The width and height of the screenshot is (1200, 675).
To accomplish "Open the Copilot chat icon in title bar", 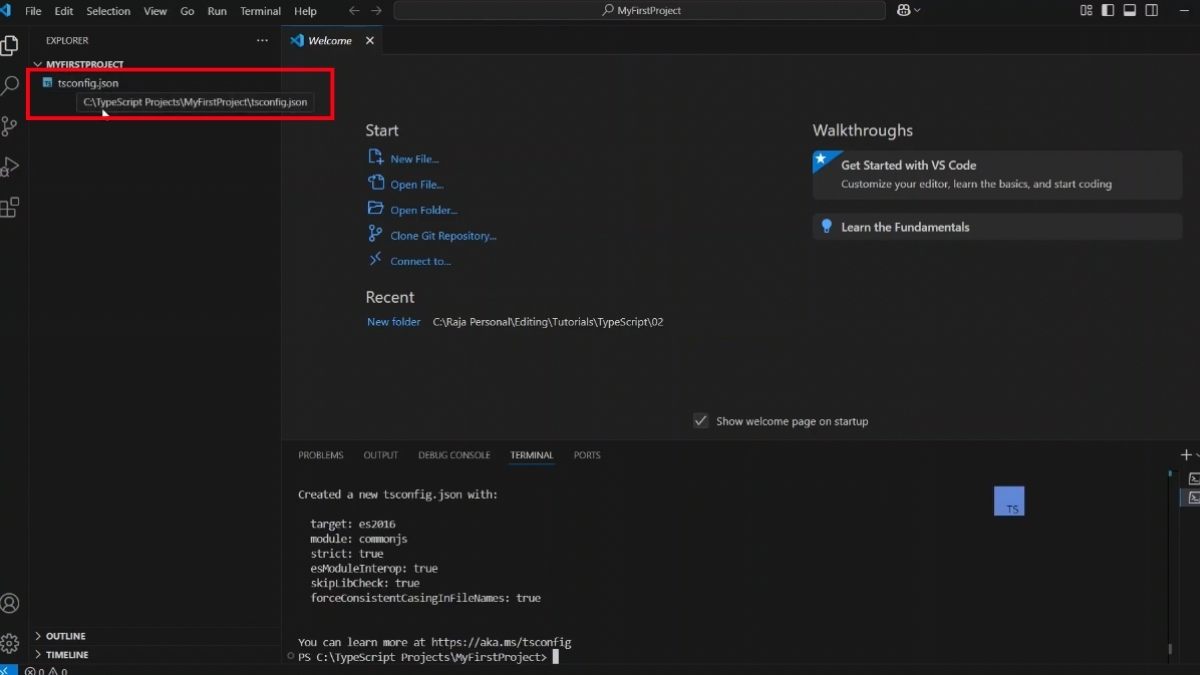I will (x=904, y=10).
